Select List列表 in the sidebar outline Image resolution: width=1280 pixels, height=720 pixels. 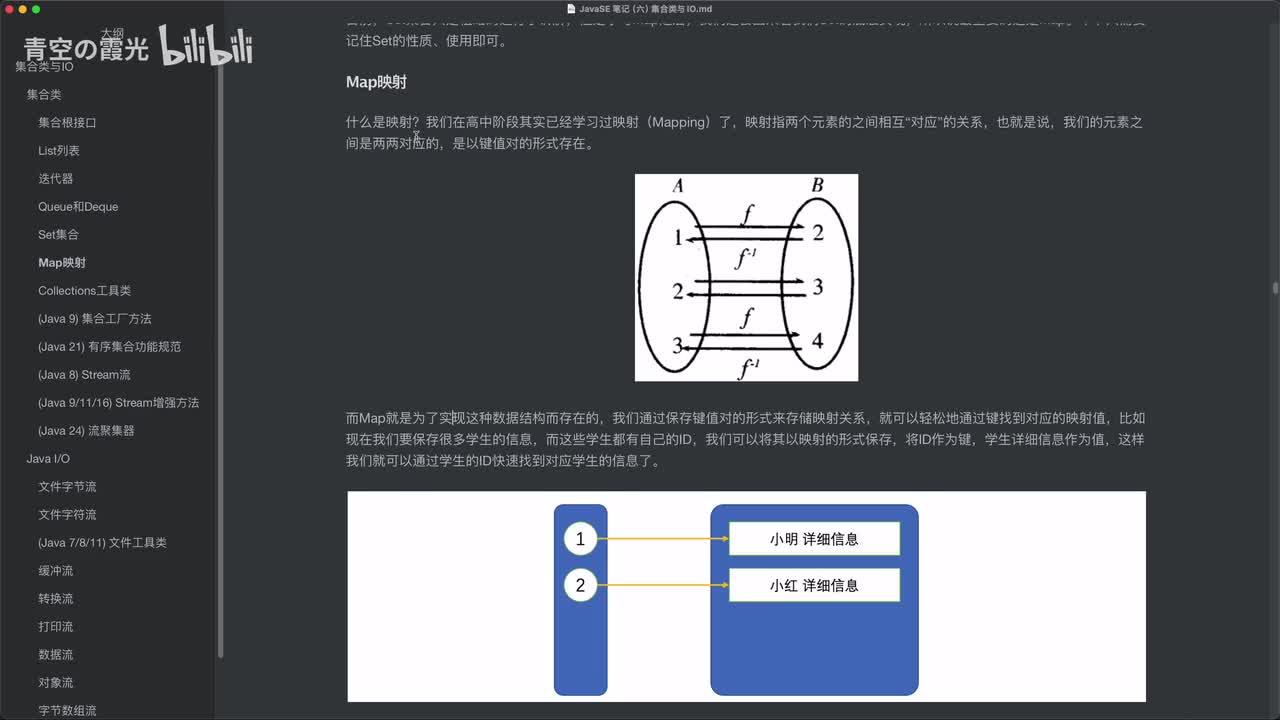pos(59,150)
